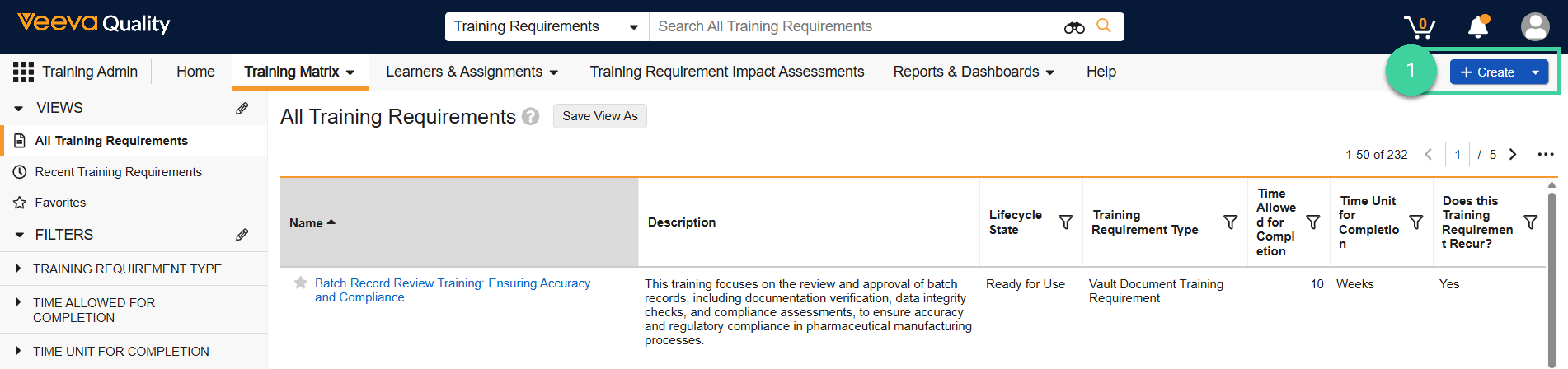The width and height of the screenshot is (1568, 369).
Task: Click the orange search magnifier icon
Action: click(1104, 26)
